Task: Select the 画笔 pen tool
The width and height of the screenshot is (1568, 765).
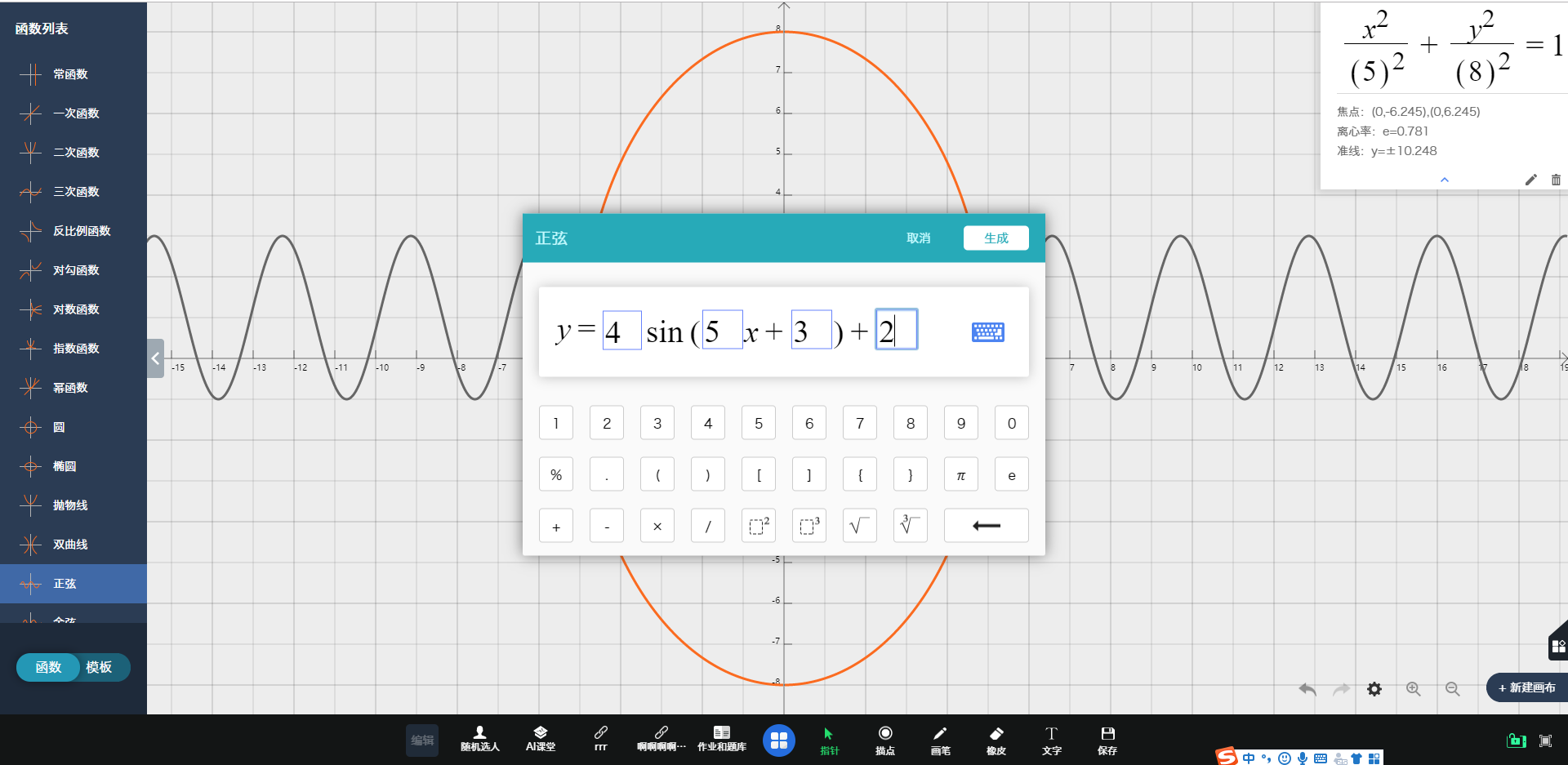Action: (x=941, y=741)
